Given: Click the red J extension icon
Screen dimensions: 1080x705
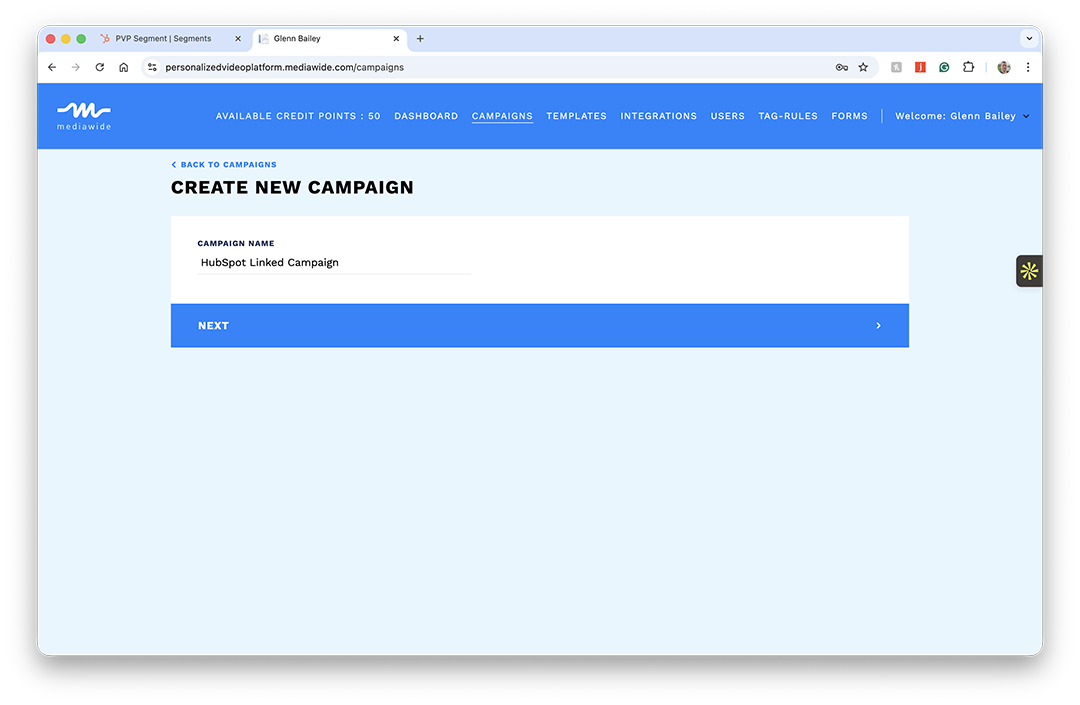Looking at the screenshot, I should (x=920, y=67).
